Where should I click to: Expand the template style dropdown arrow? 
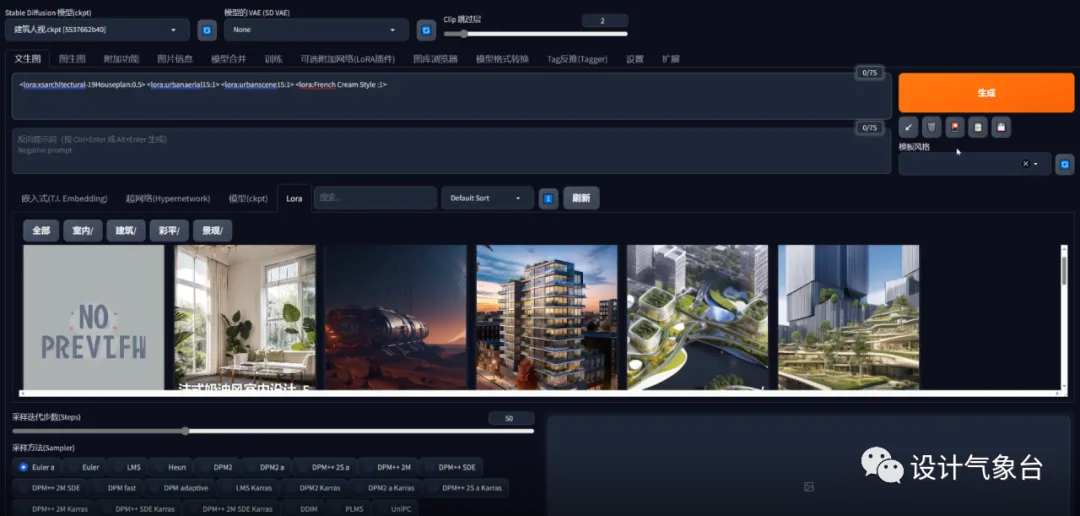click(1035, 164)
